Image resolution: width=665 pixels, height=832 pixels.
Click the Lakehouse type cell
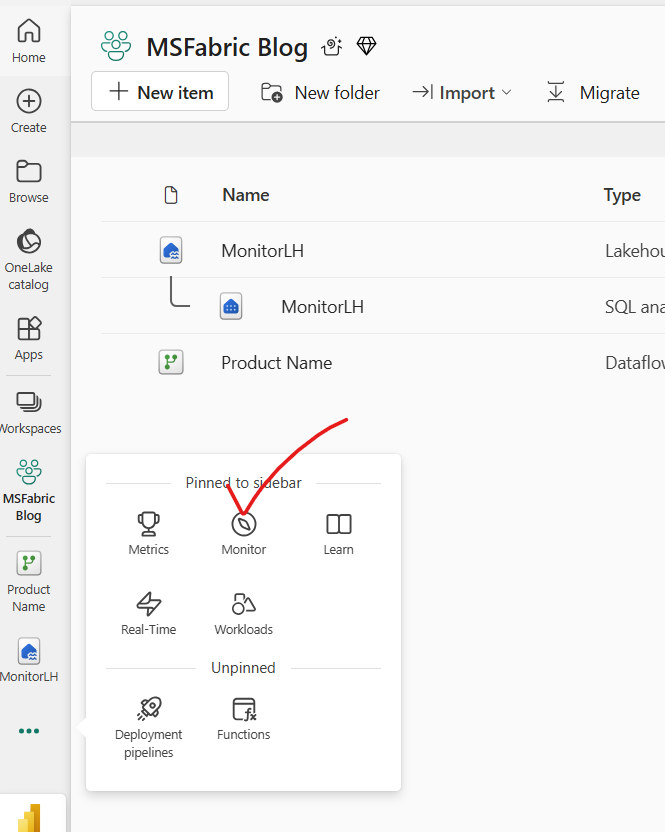pos(635,250)
